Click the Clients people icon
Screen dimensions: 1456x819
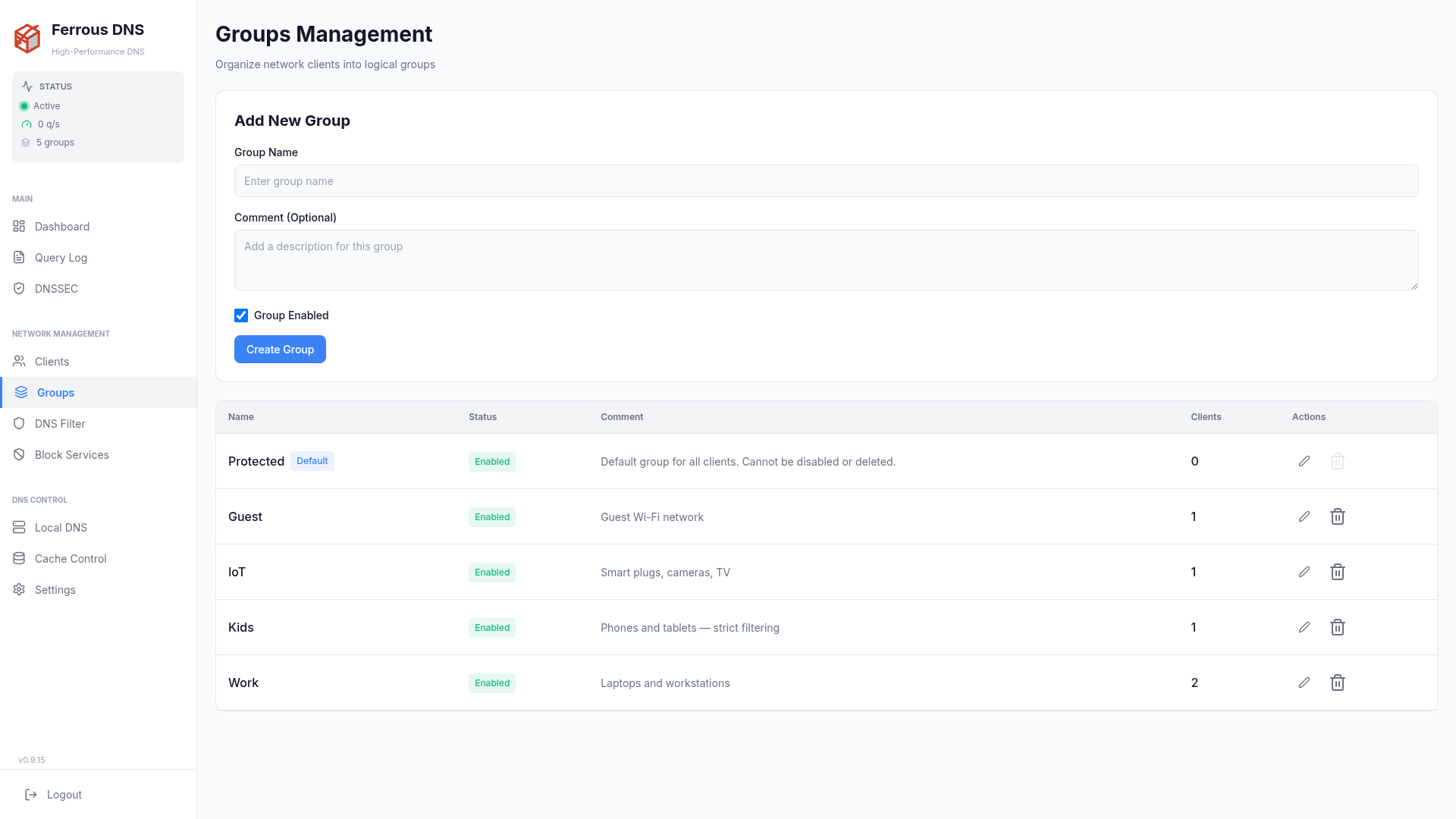(x=19, y=361)
